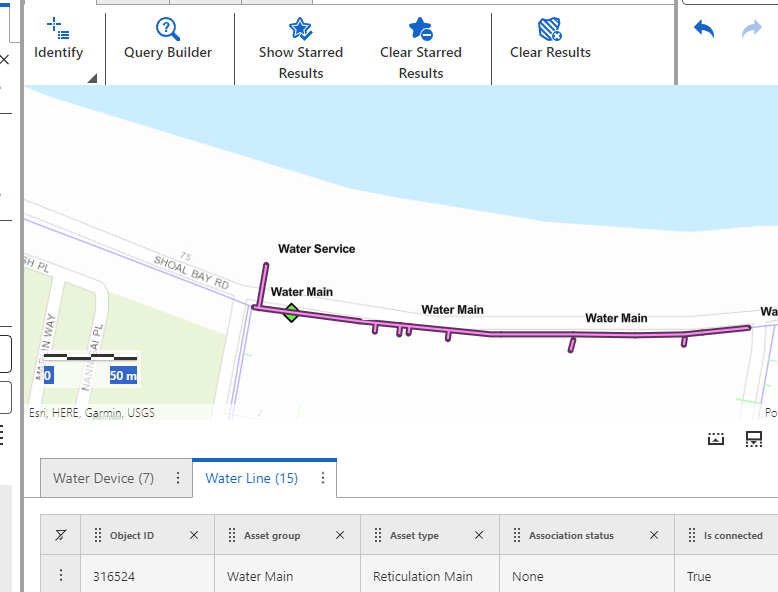Clear Results from the map

[550, 40]
